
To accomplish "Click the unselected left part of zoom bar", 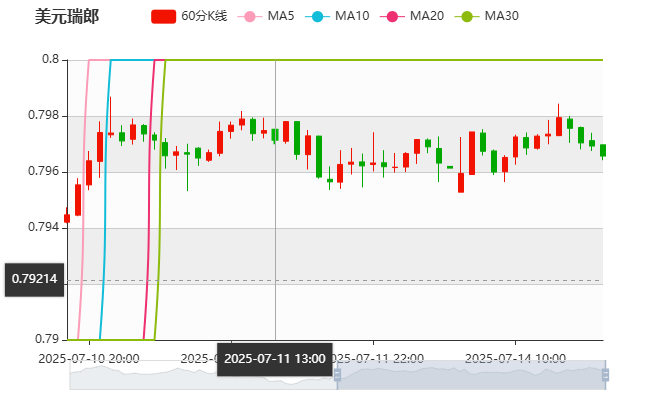I will tap(203, 375).
